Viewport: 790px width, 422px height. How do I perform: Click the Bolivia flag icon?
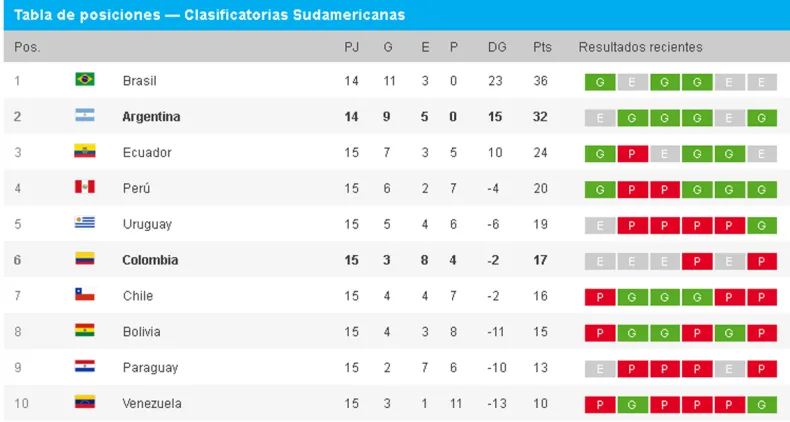(x=85, y=330)
